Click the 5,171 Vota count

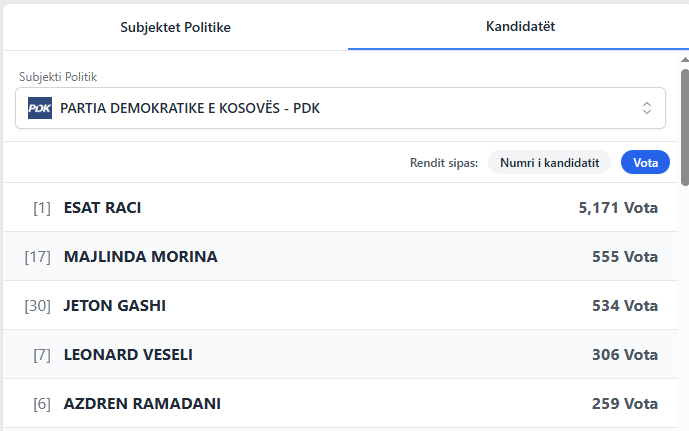[618, 208]
